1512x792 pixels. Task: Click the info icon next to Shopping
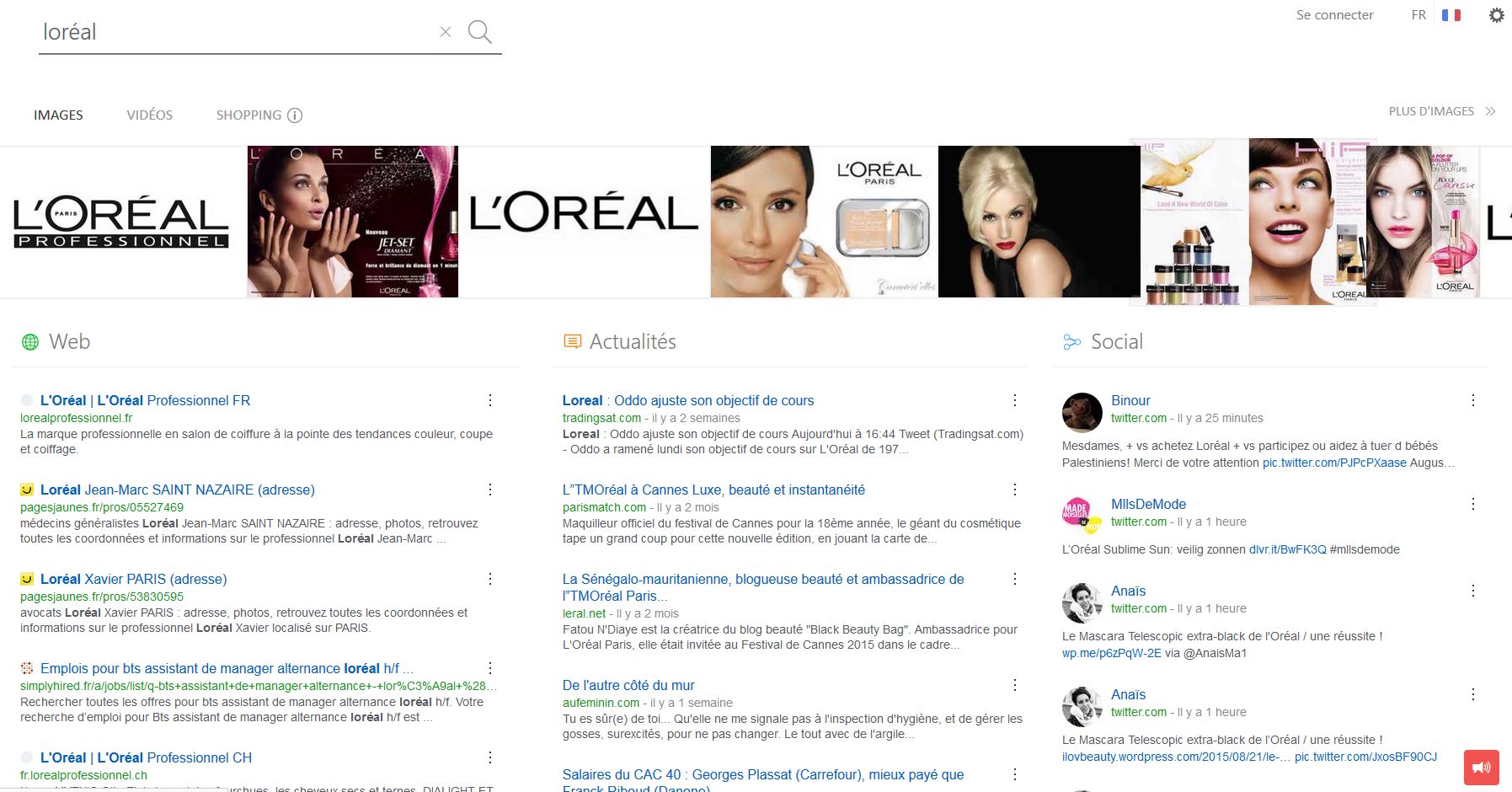[x=295, y=115]
